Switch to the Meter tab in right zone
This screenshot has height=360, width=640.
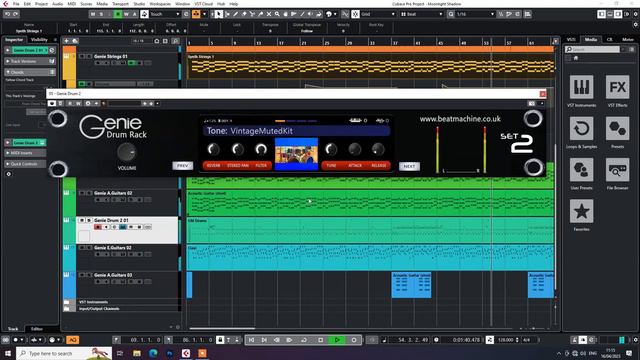click(628, 39)
